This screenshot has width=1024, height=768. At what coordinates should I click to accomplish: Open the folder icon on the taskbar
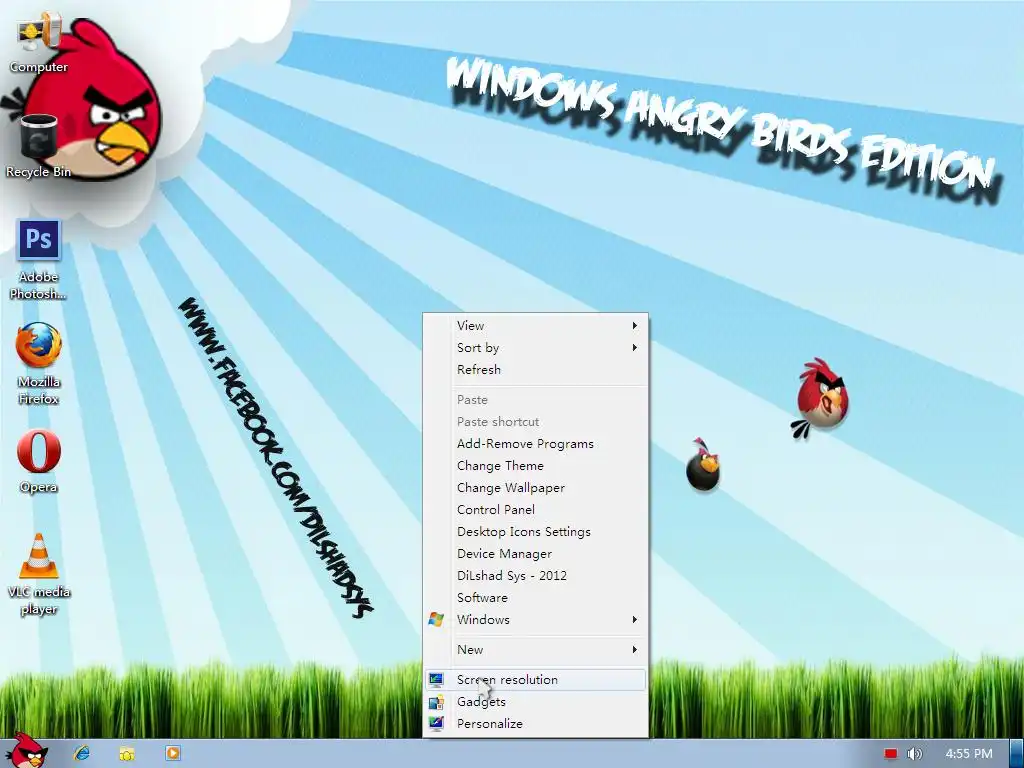click(127, 753)
